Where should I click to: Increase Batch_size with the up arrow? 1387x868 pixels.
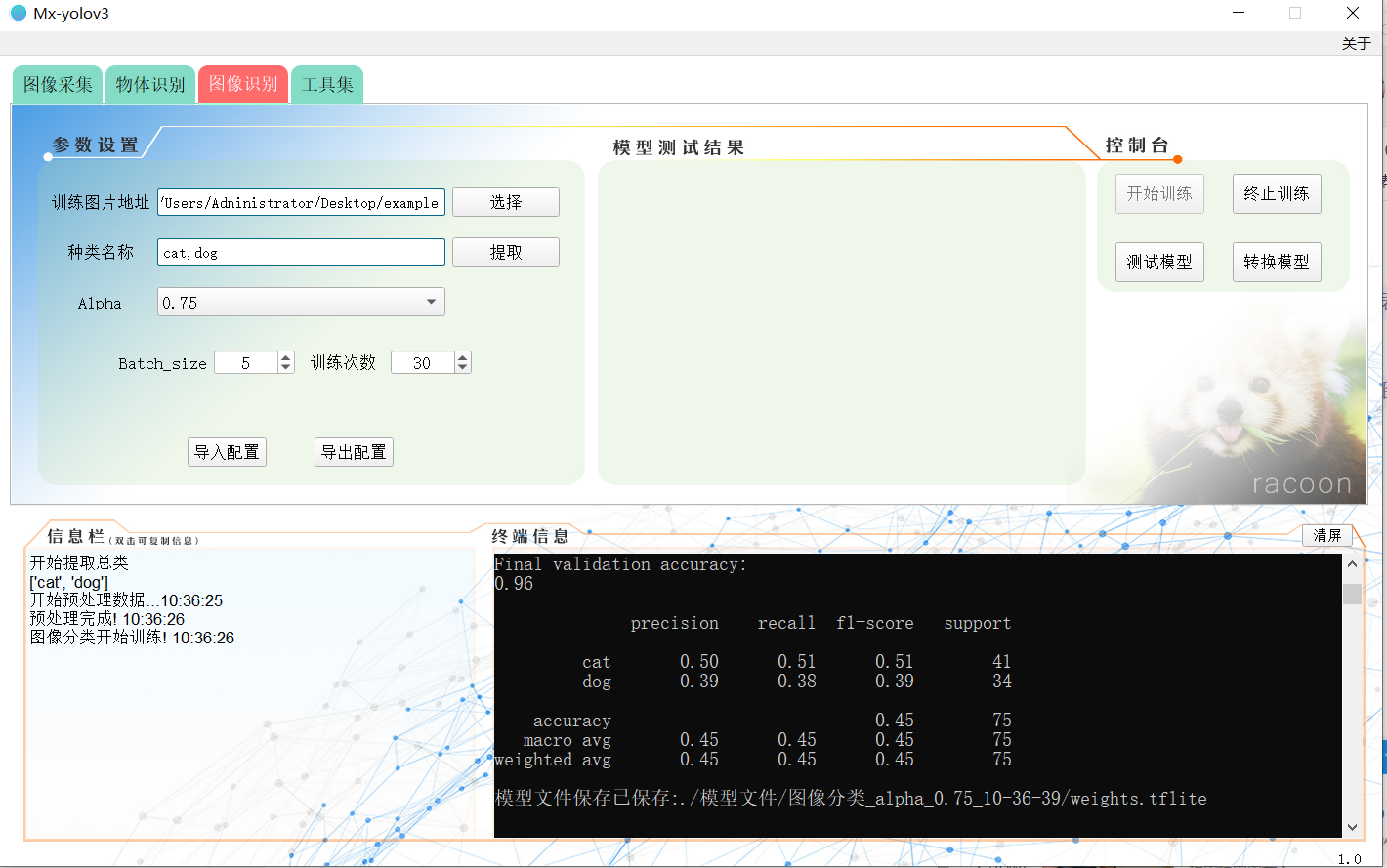pyautogui.click(x=286, y=357)
